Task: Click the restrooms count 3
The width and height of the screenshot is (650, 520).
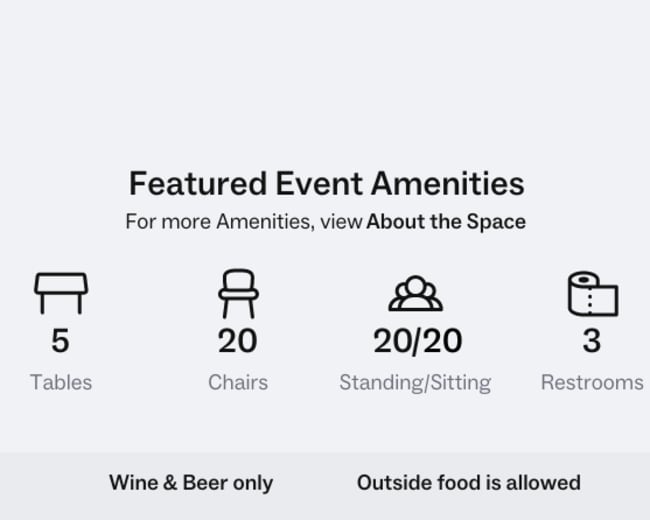Action: (x=592, y=341)
